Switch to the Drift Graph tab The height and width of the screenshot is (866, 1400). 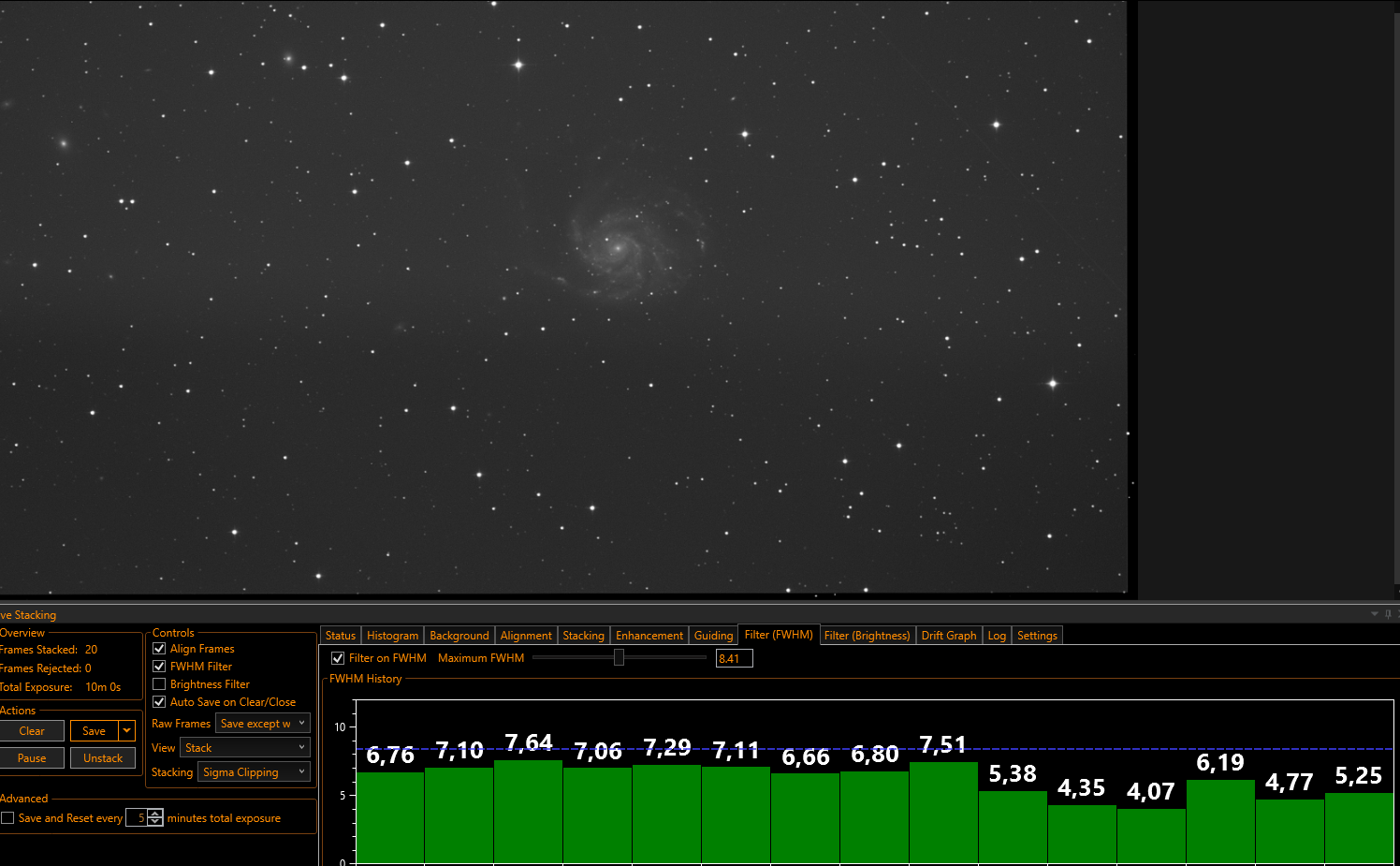949,636
